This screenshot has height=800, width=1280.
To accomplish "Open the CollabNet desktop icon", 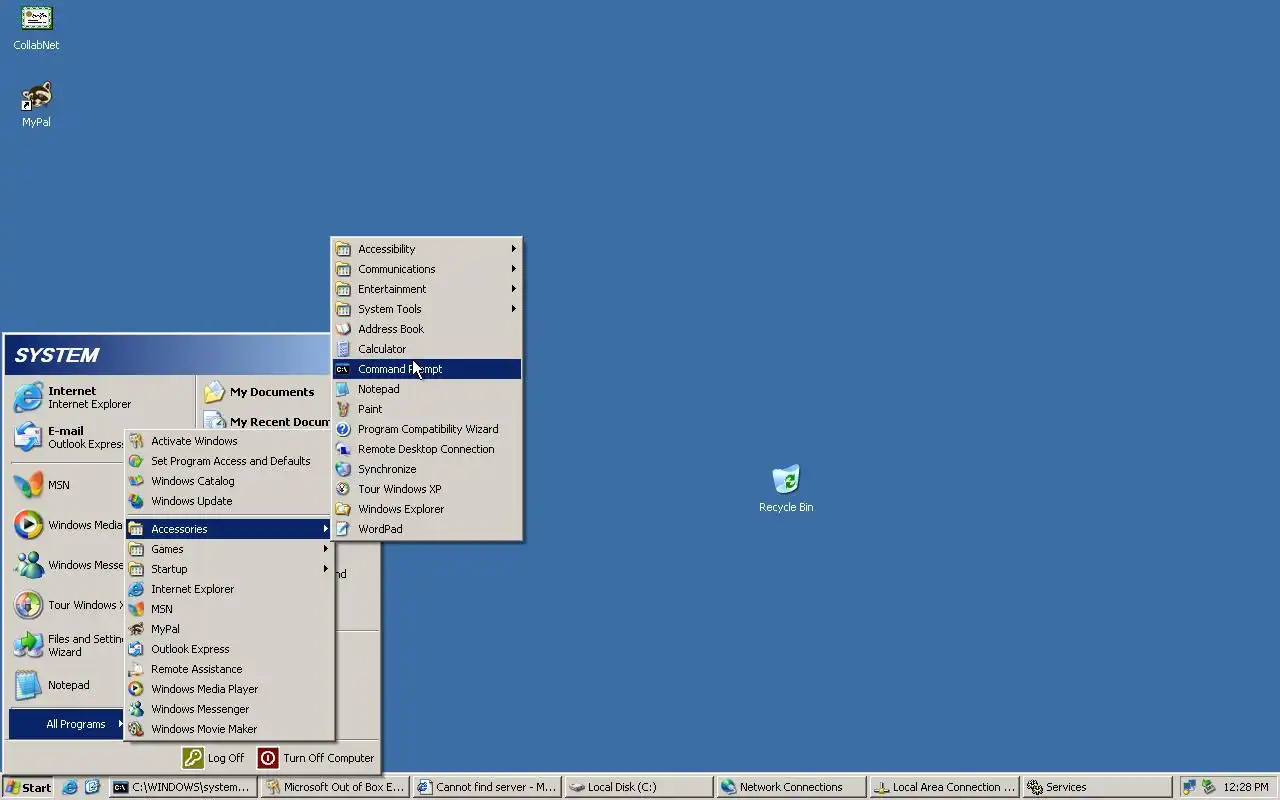I will [36, 28].
